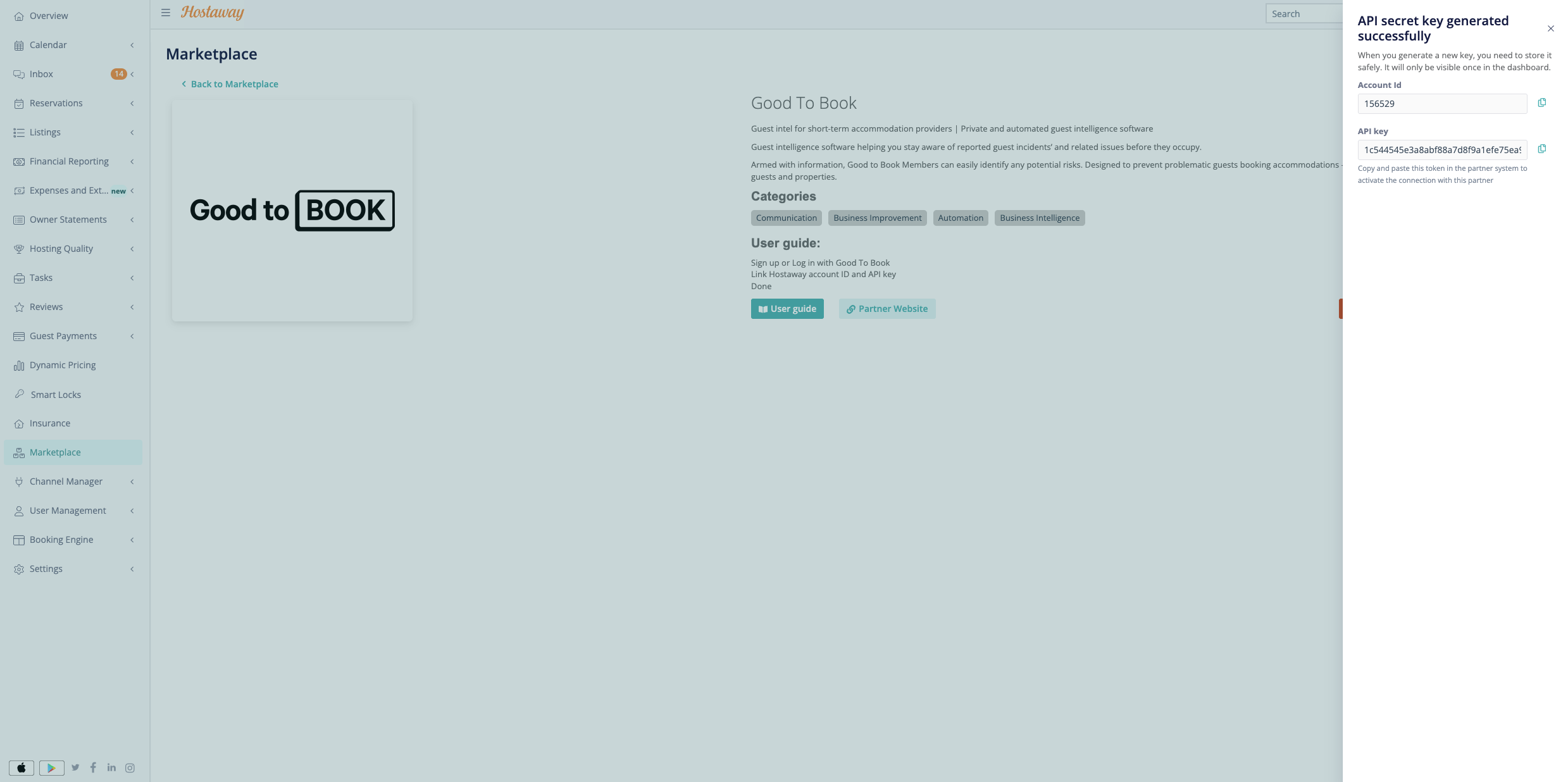Click the Inbox 14 unread badge
This screenshot has height=782, width=1568.
119,74
